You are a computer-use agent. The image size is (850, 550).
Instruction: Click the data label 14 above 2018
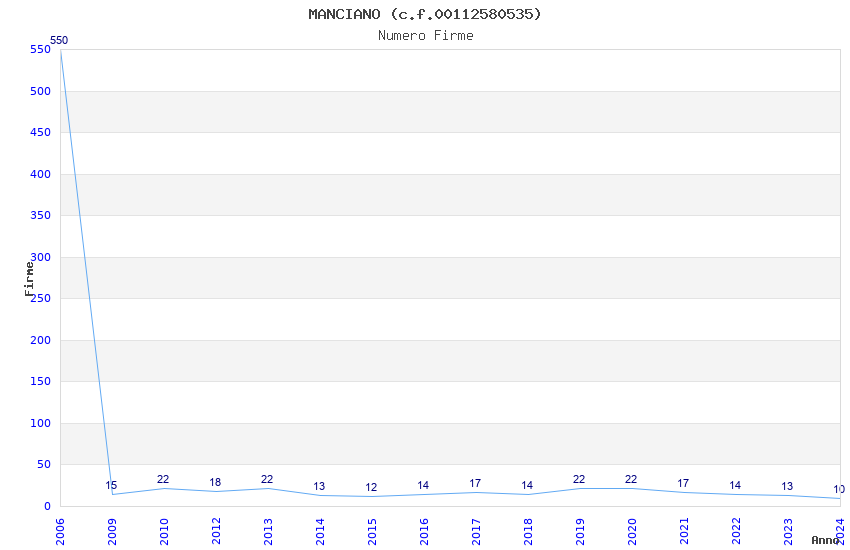[527, 485]
